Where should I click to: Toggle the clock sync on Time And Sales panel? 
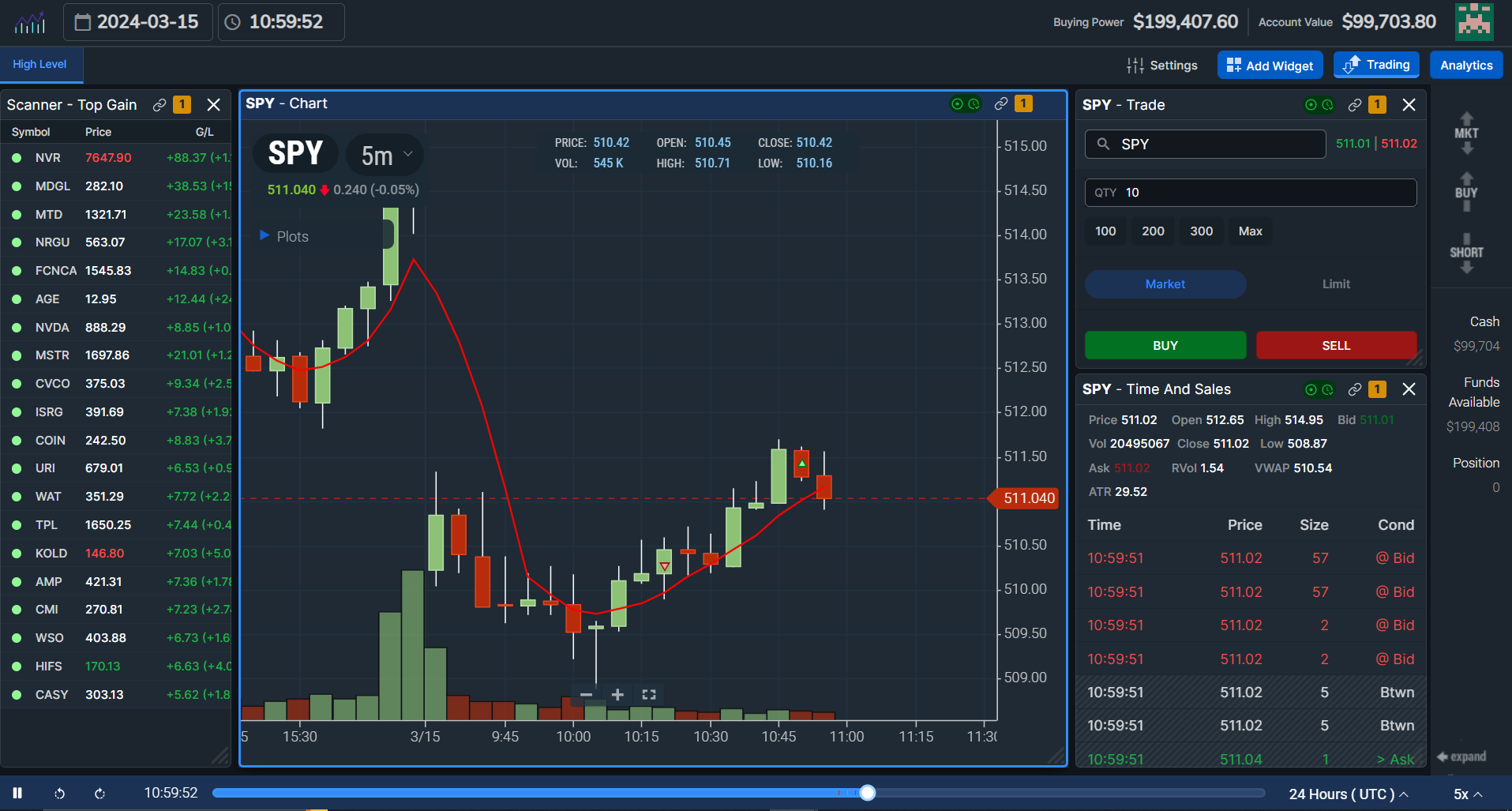(x=1328, y=389)
